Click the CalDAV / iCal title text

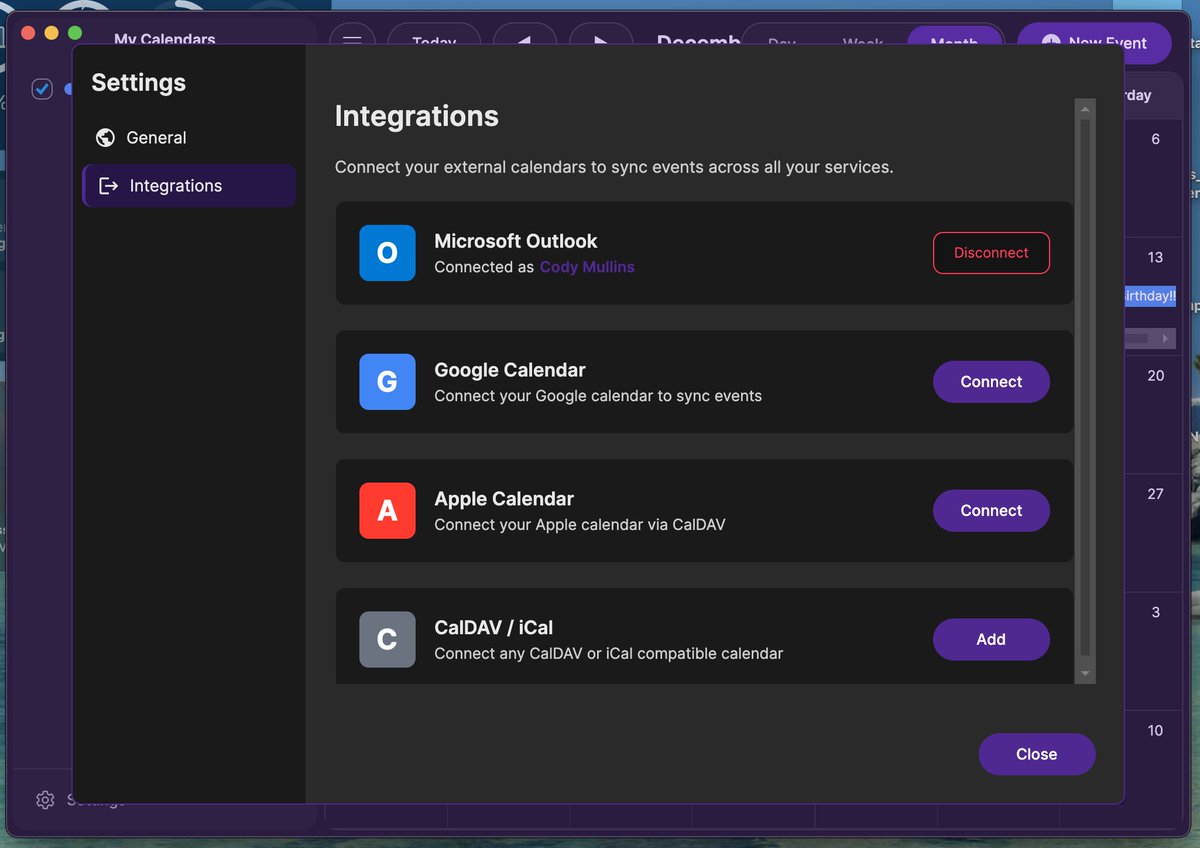pos(494,628)
